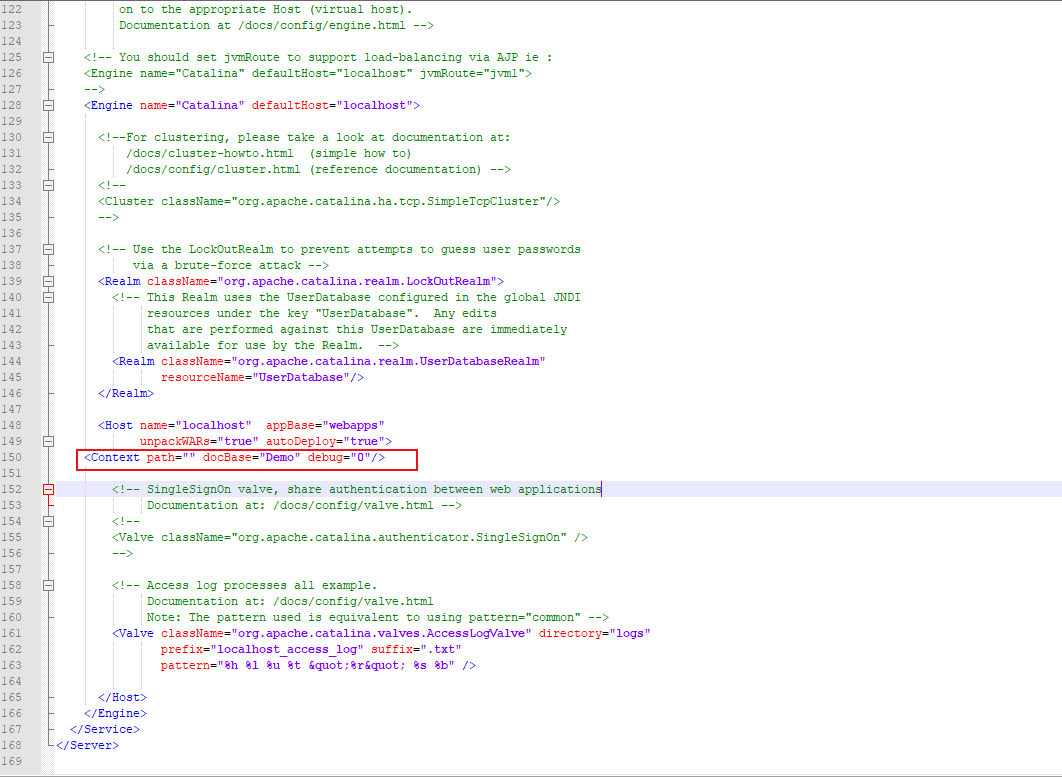The width and height of the screenshot is (1062, 777).
Task: Collapse the Realm LockOutRealm element fold
Action: (x=47, y=281)
